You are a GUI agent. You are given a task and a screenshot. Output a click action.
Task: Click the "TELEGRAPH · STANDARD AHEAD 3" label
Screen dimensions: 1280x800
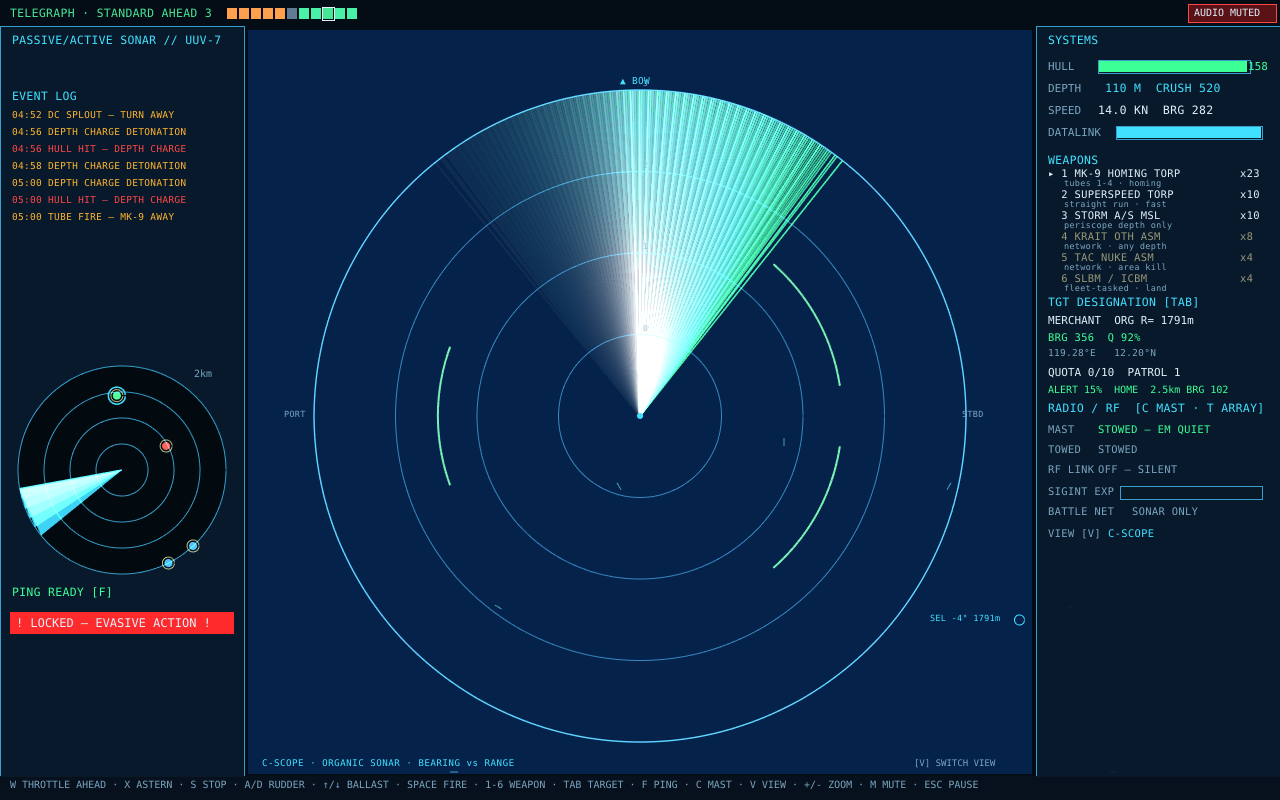click(x=111, y=14)
